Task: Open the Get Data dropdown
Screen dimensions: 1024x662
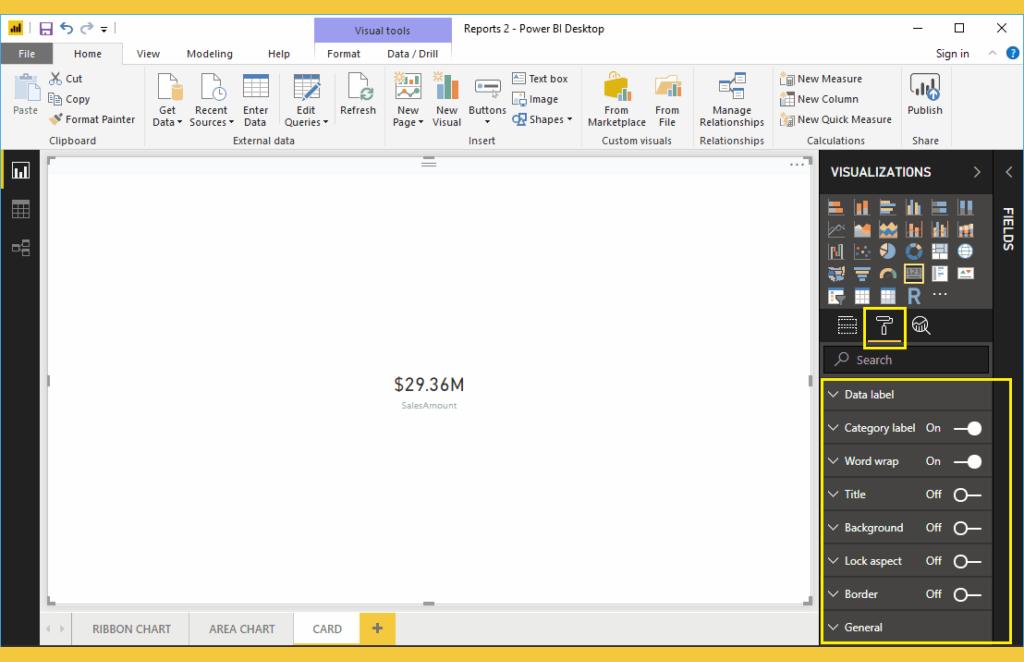Action: [x=167, y=100]
